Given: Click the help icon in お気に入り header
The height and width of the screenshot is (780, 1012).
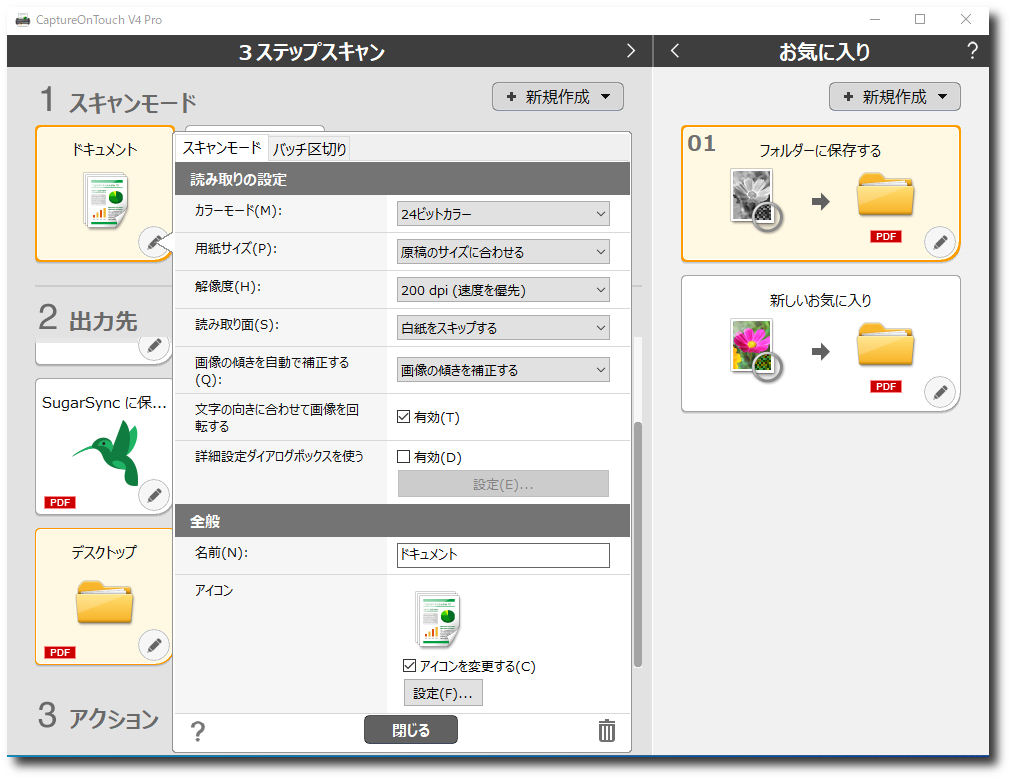Looking at the screenshot, I should (x=972, y=52).
